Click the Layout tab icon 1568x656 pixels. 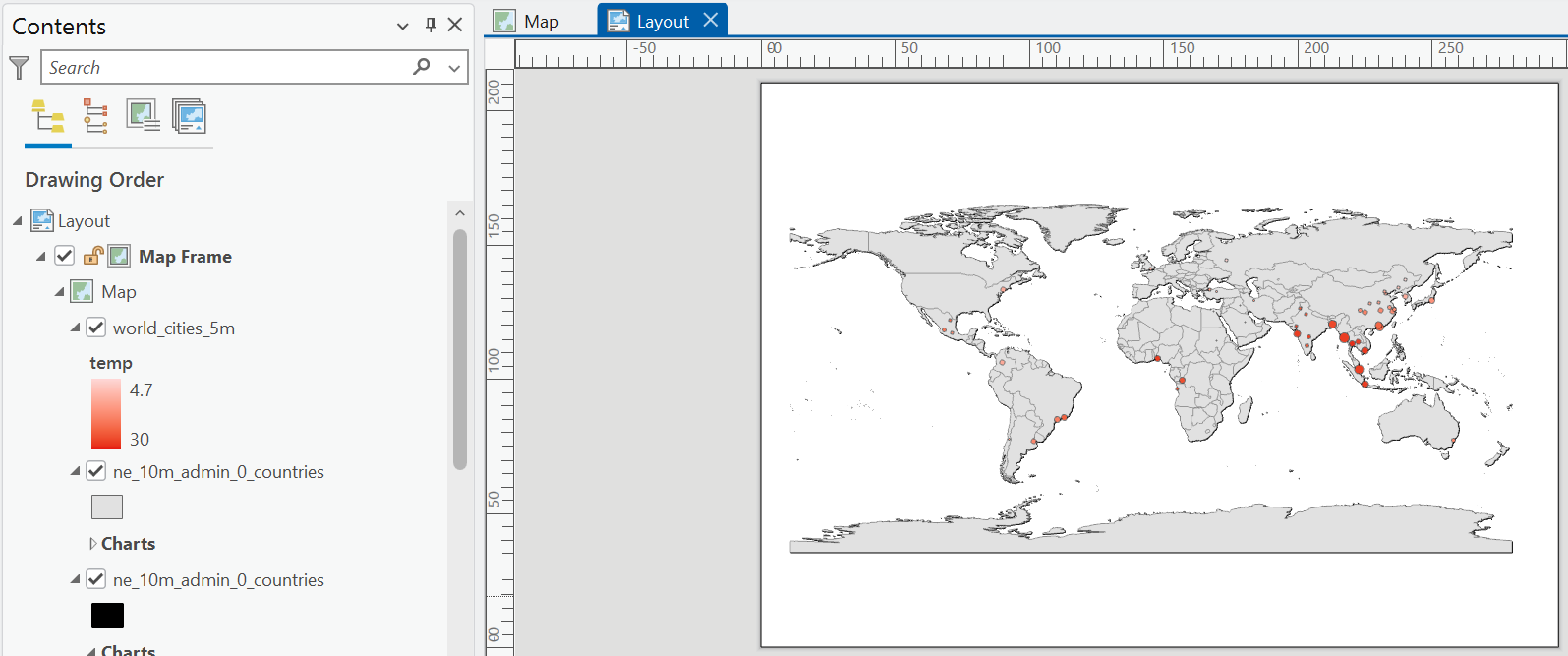(x=618, y=21)
